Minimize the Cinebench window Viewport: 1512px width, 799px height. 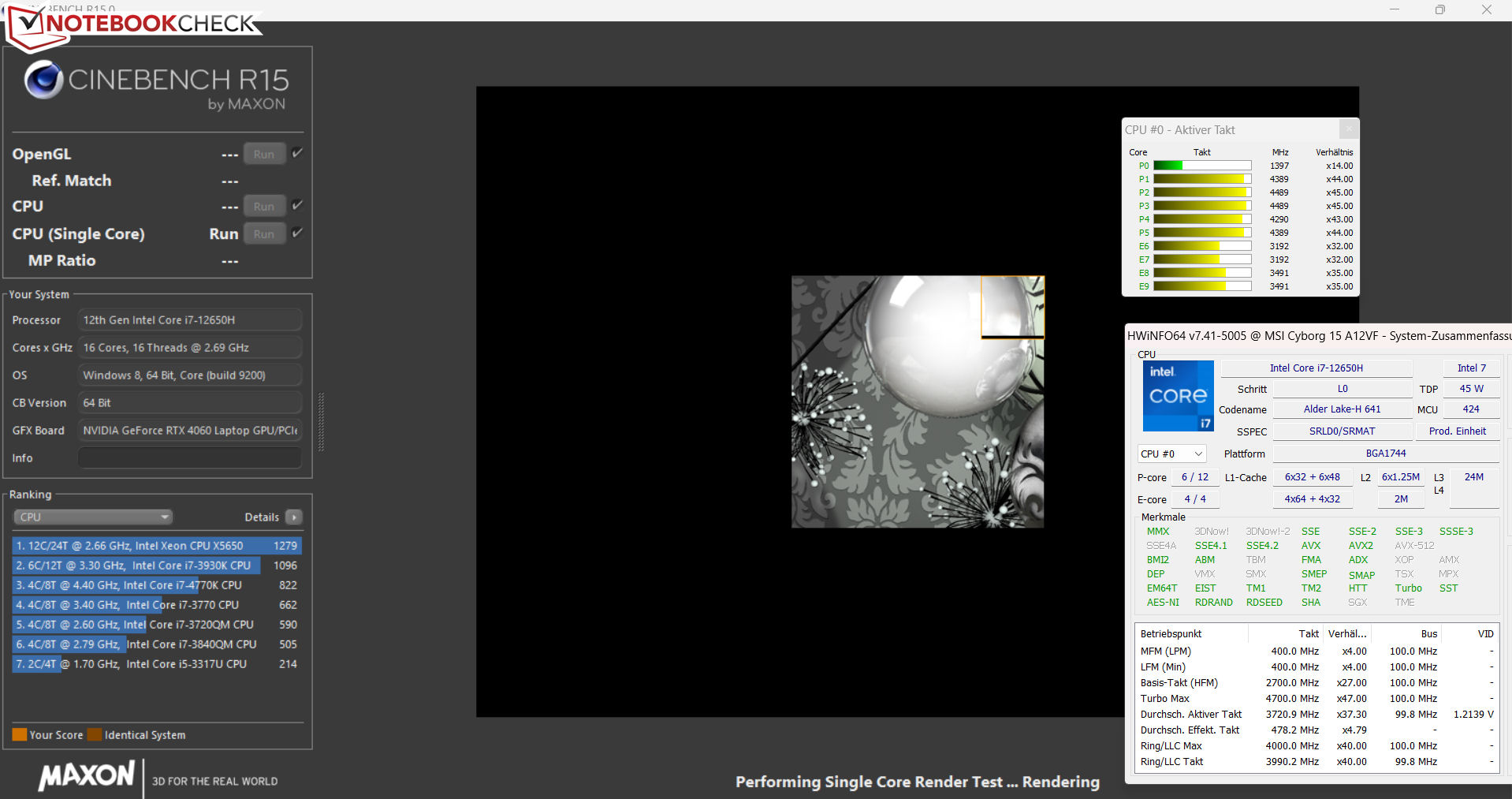coord(1395,10)
